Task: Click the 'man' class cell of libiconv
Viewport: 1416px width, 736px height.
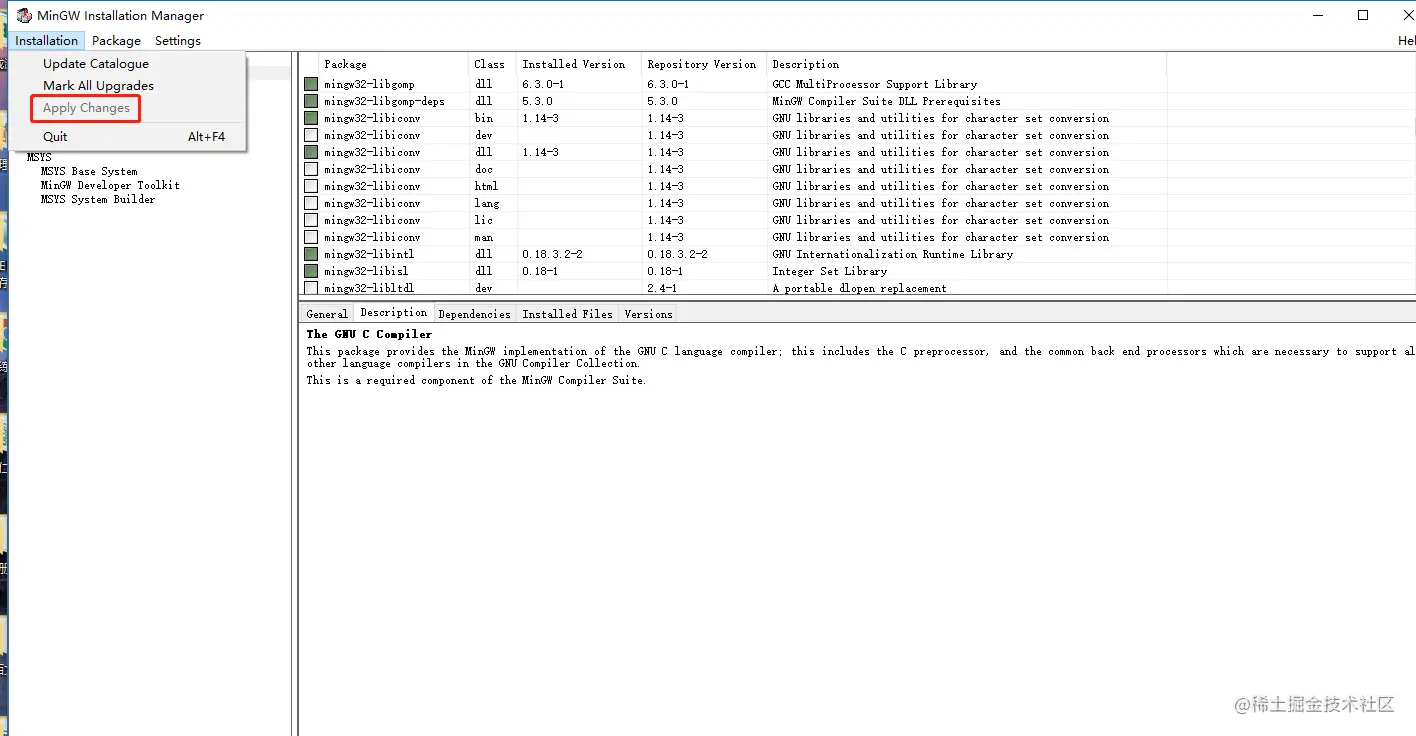Action: pyautogui.click(x=484, y=237)
